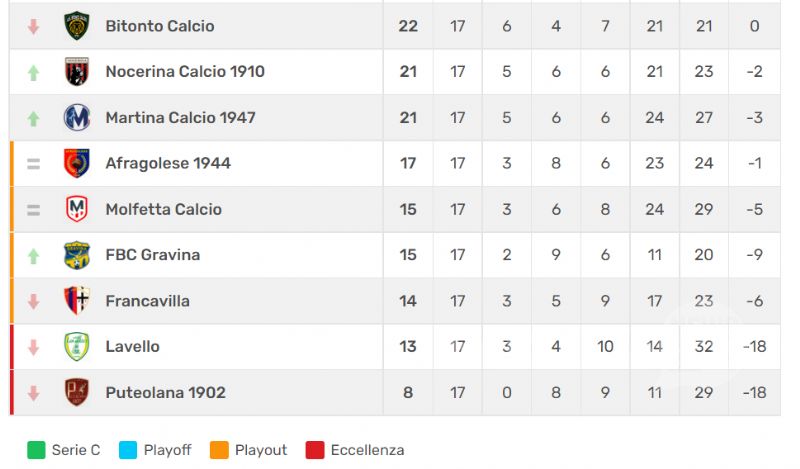Click the Francavilla team crest
The width and height of the screenshot is (800, 469).
point(77,301)
